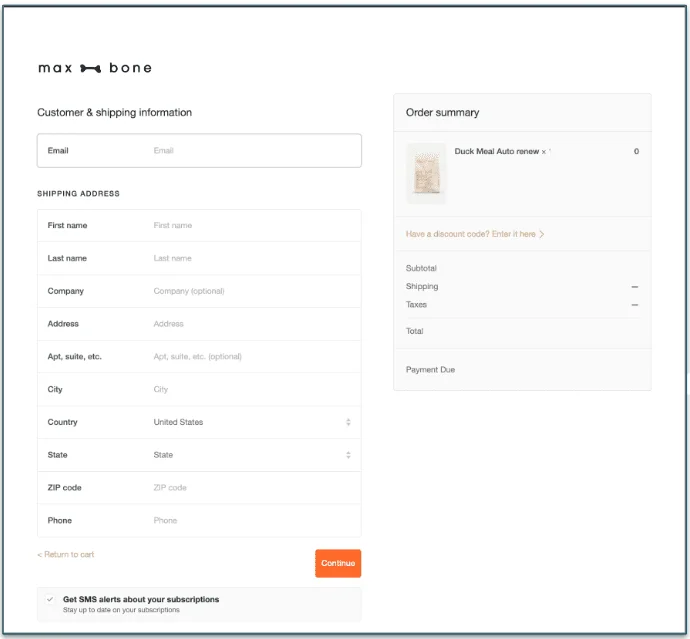This screenshot has height=639, width=690.
Task: Click the Taxes label
Action: [x=416, y=305]
